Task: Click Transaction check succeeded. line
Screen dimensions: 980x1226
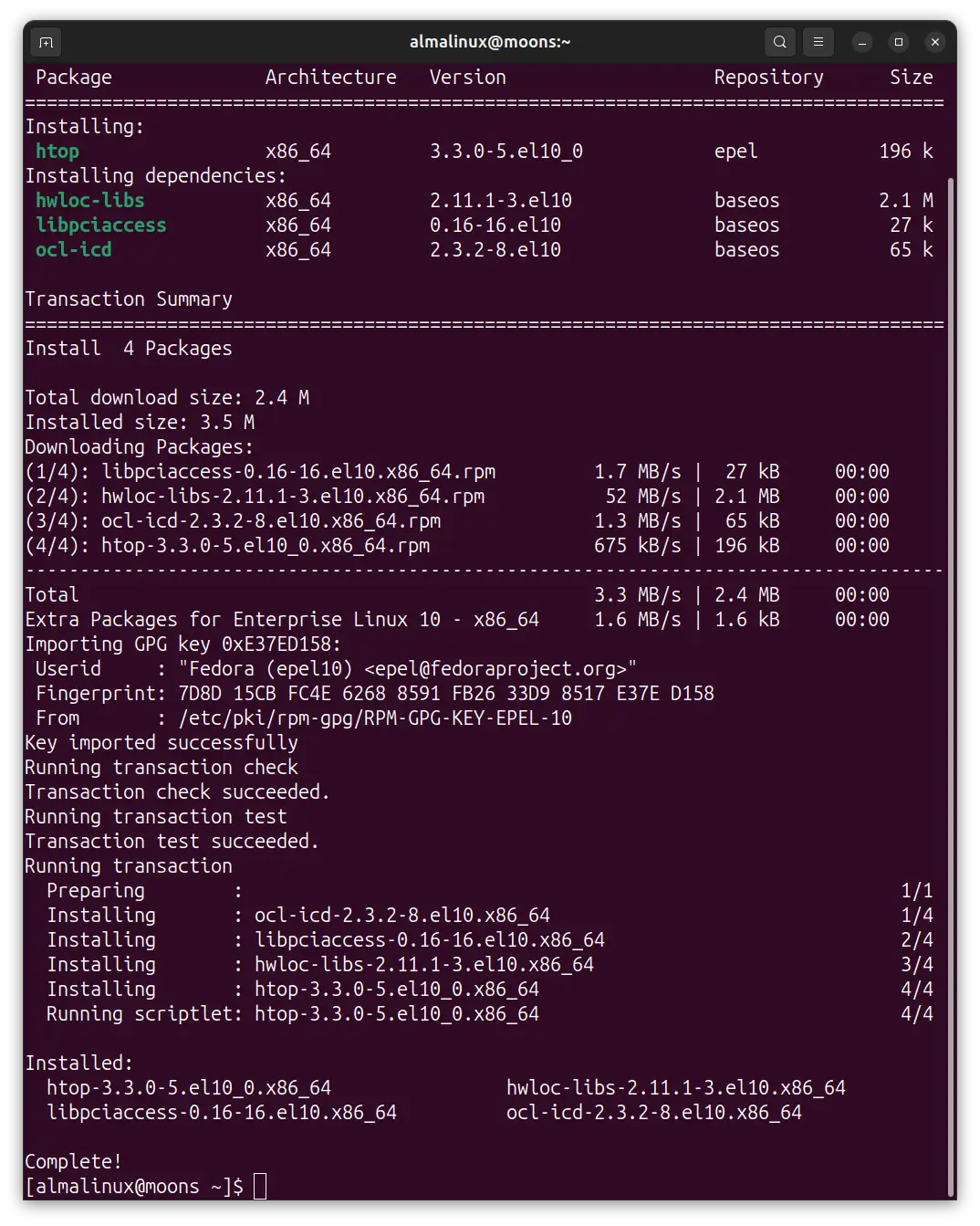Action: [178, 792]
